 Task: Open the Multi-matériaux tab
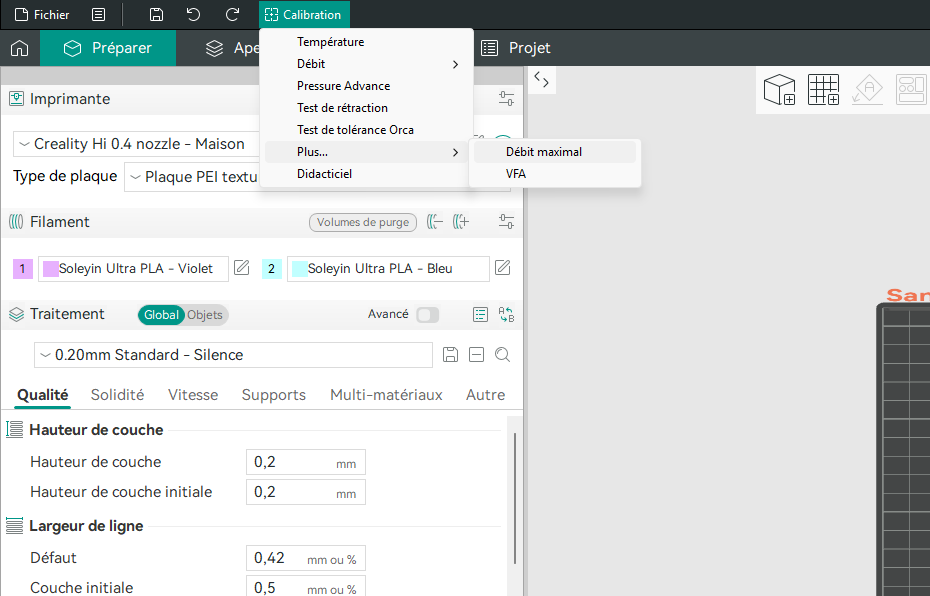point(386,395)
